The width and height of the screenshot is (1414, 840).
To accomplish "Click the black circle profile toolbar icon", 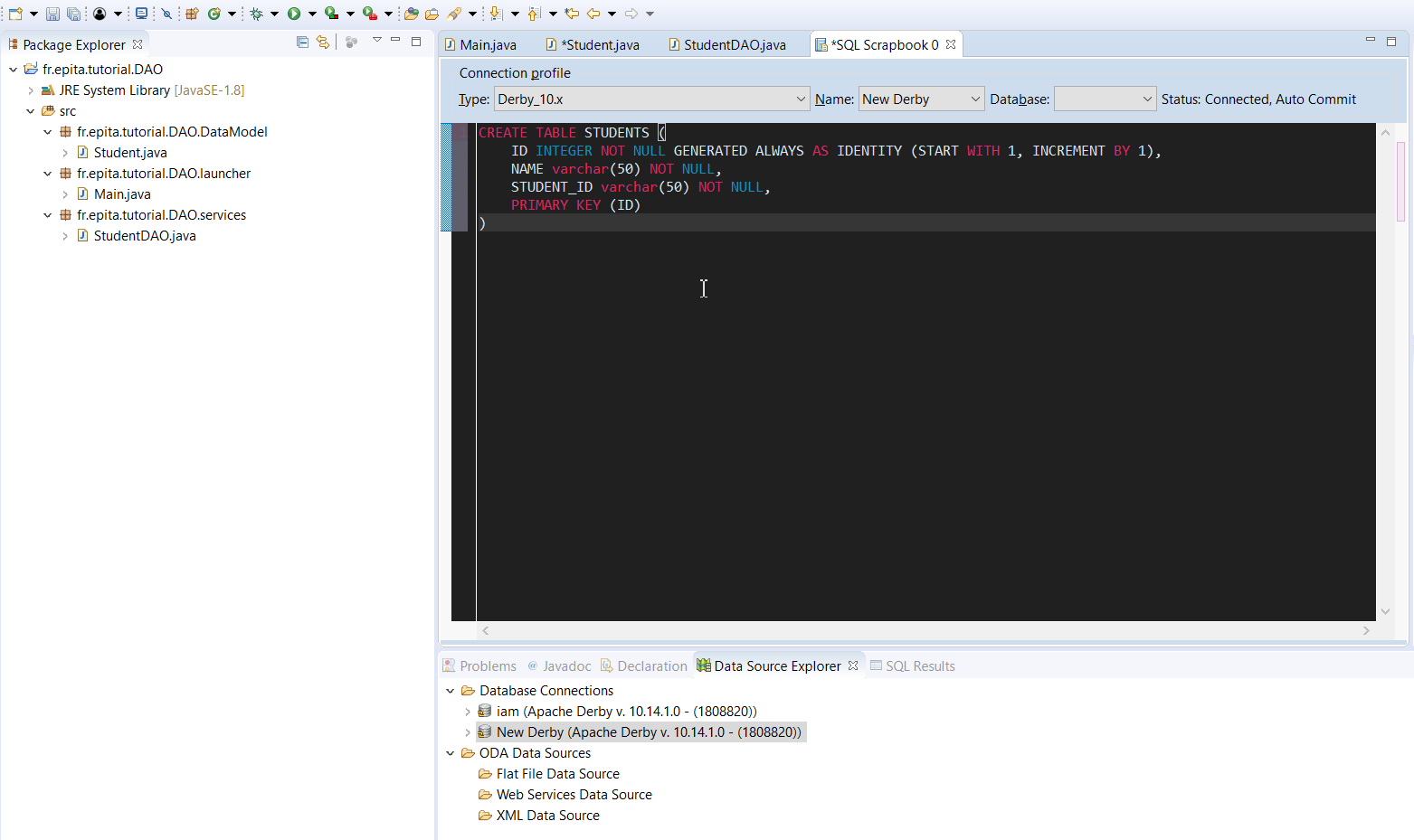I will pos(100,14).
